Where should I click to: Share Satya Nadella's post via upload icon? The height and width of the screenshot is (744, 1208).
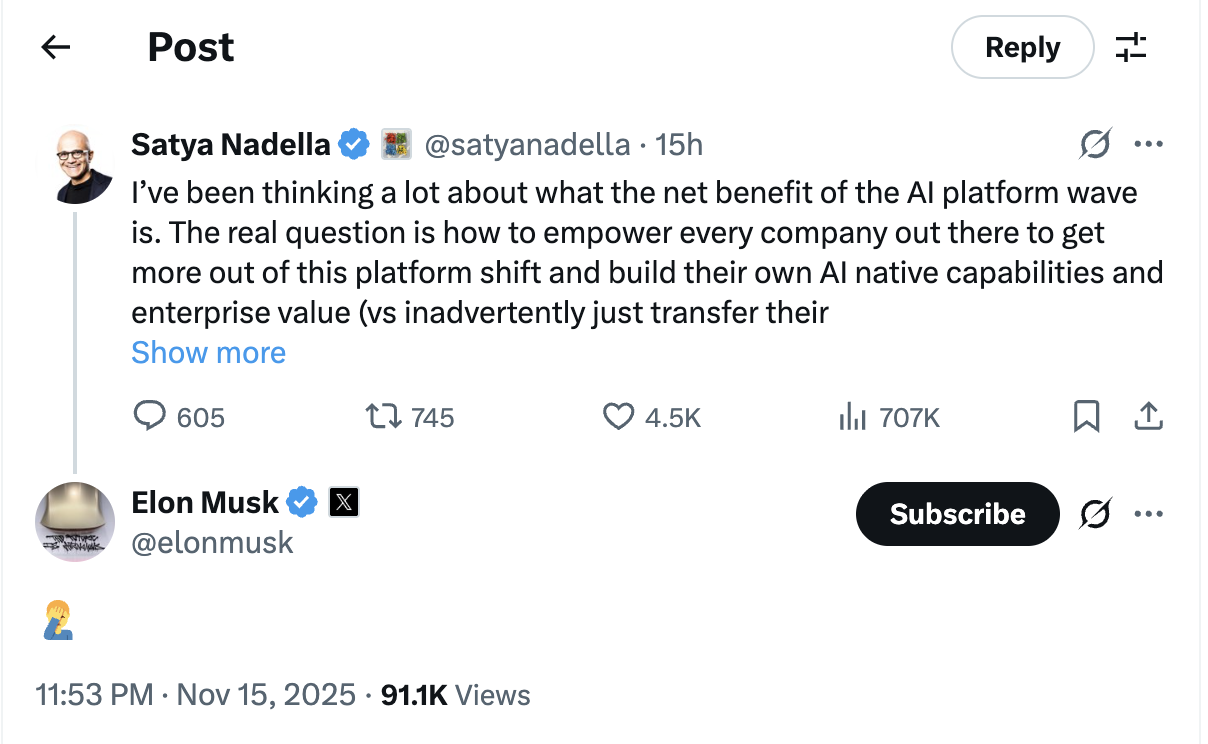point(1149,416)
